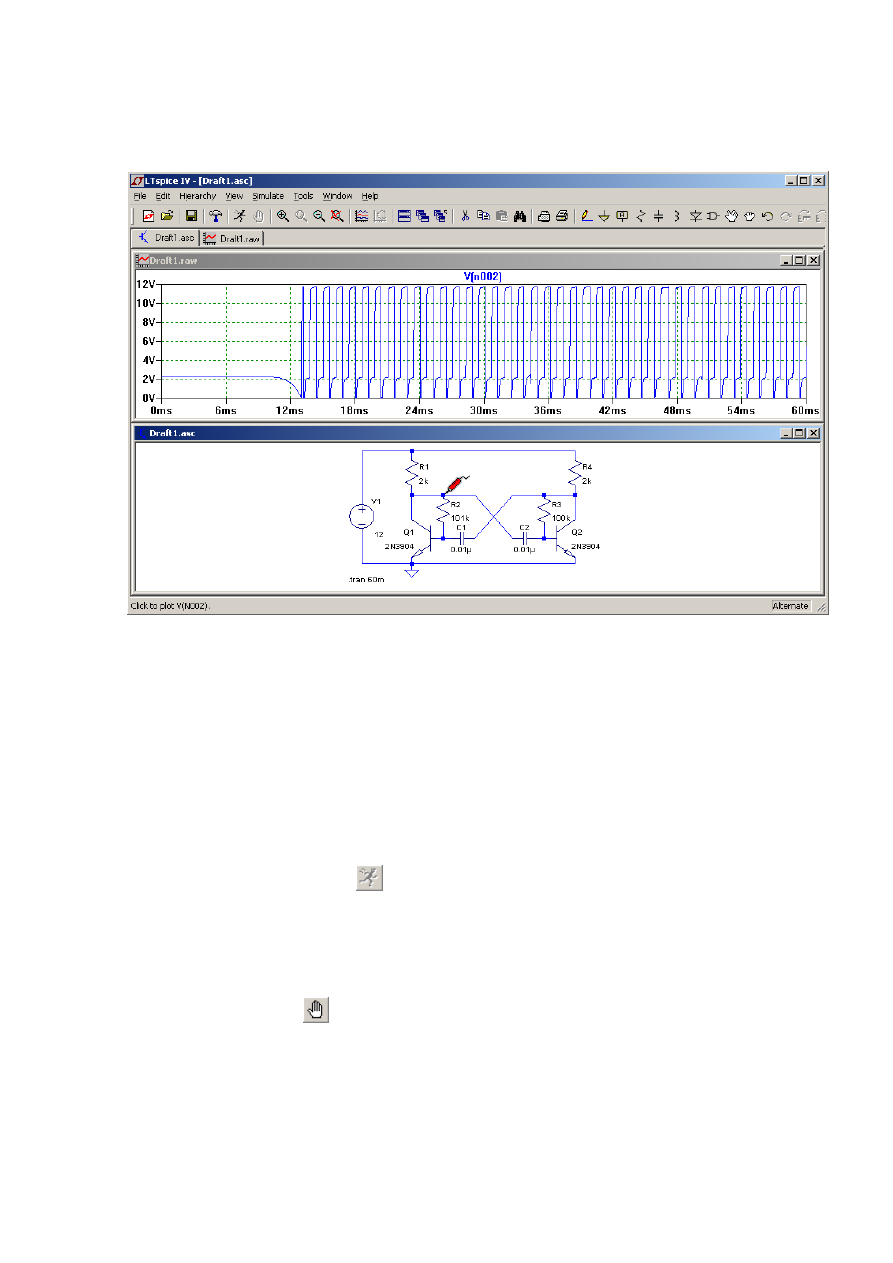
Task: Click the 60ms time axis label
Action: [x=806, y=411]
